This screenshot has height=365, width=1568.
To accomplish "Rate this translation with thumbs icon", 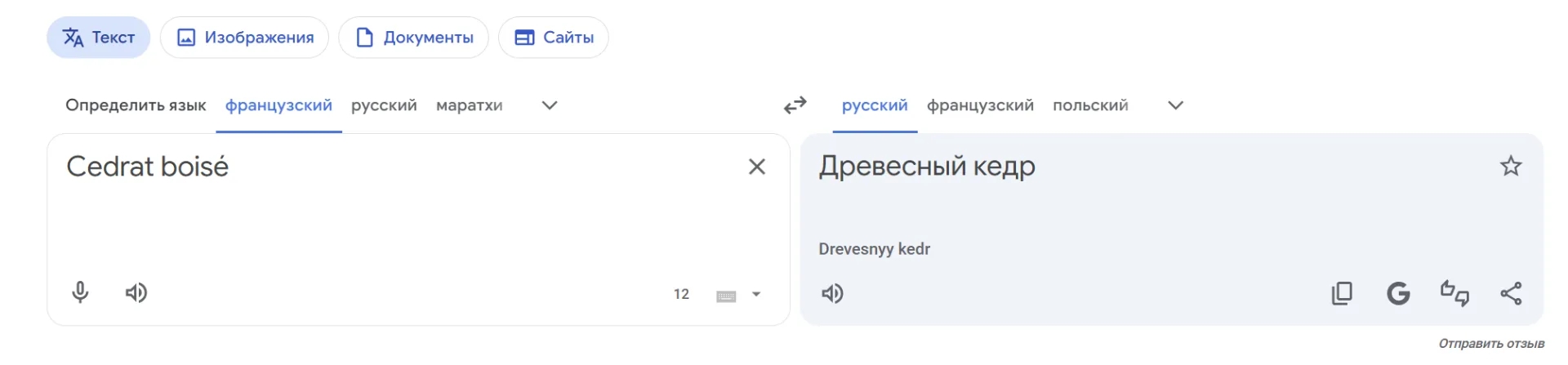I will pyautogui.click(x=1454, y=293).
